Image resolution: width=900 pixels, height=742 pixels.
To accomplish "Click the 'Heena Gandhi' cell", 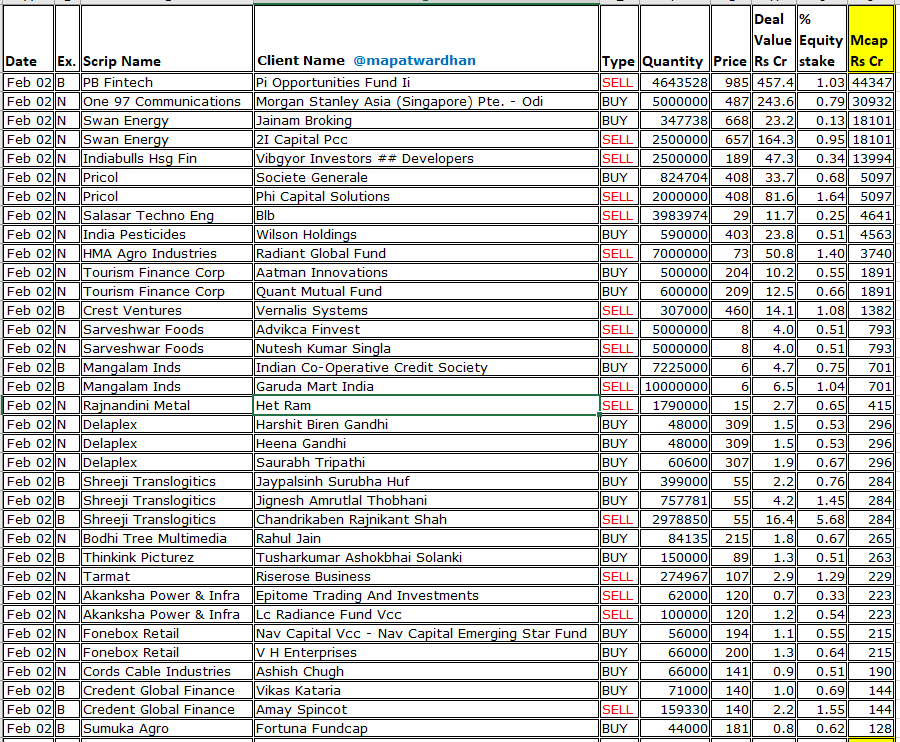I will pos(426,443).
